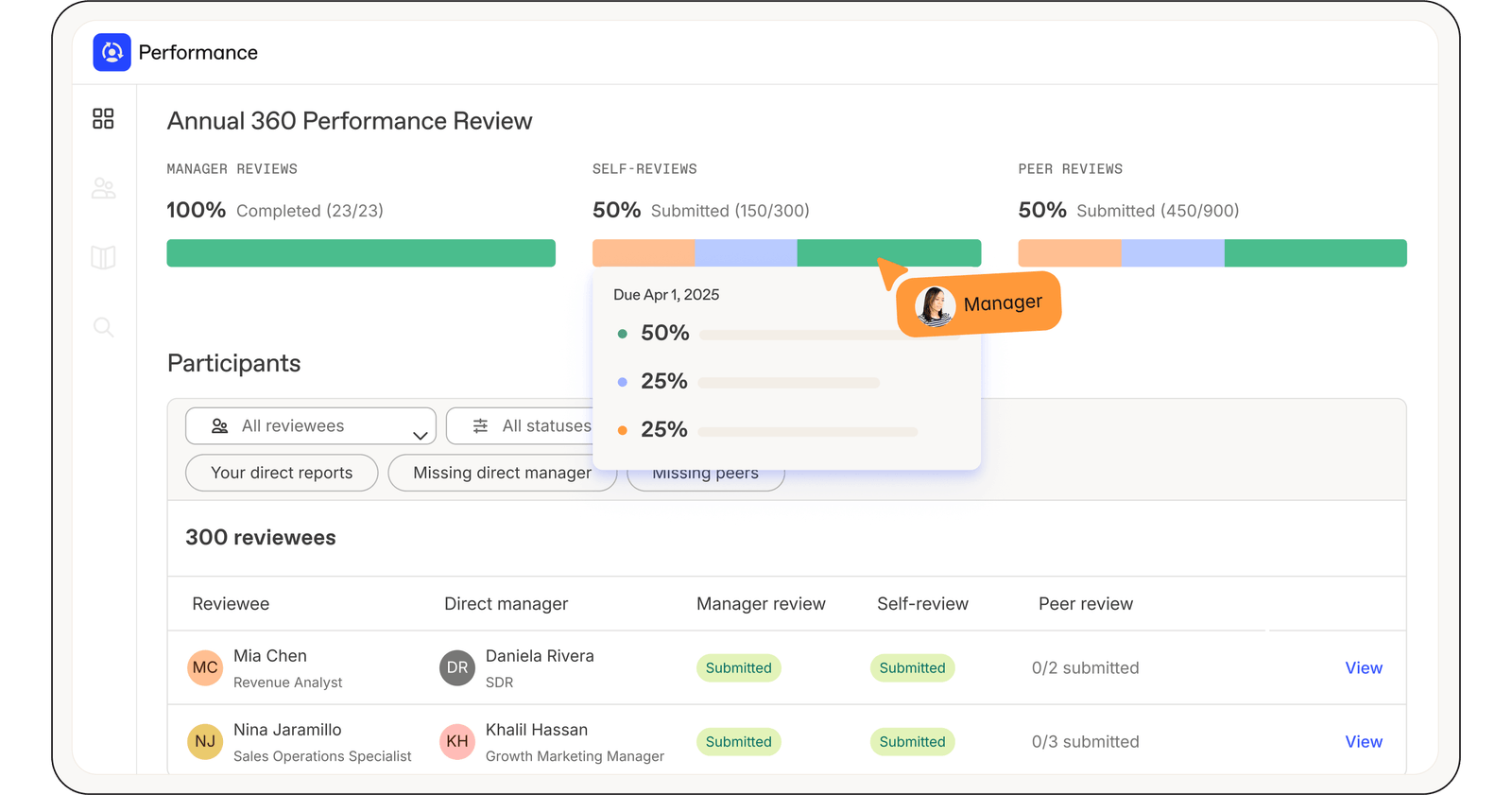Screen dimensions: 1512x795
Task: Click View link for Nina Jaramillo
Action: 1363,741
